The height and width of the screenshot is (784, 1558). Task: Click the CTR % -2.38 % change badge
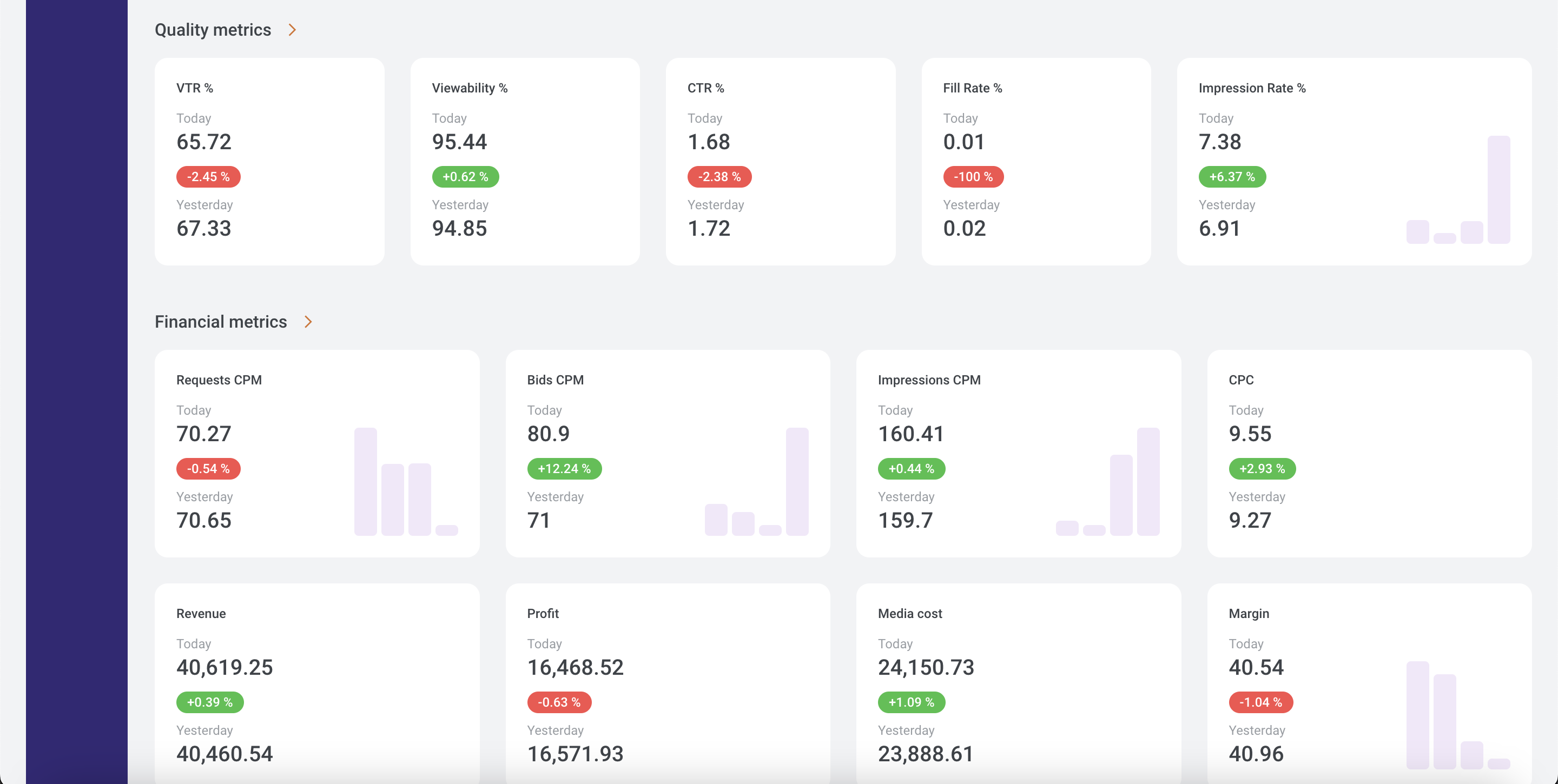click(719, 176)
